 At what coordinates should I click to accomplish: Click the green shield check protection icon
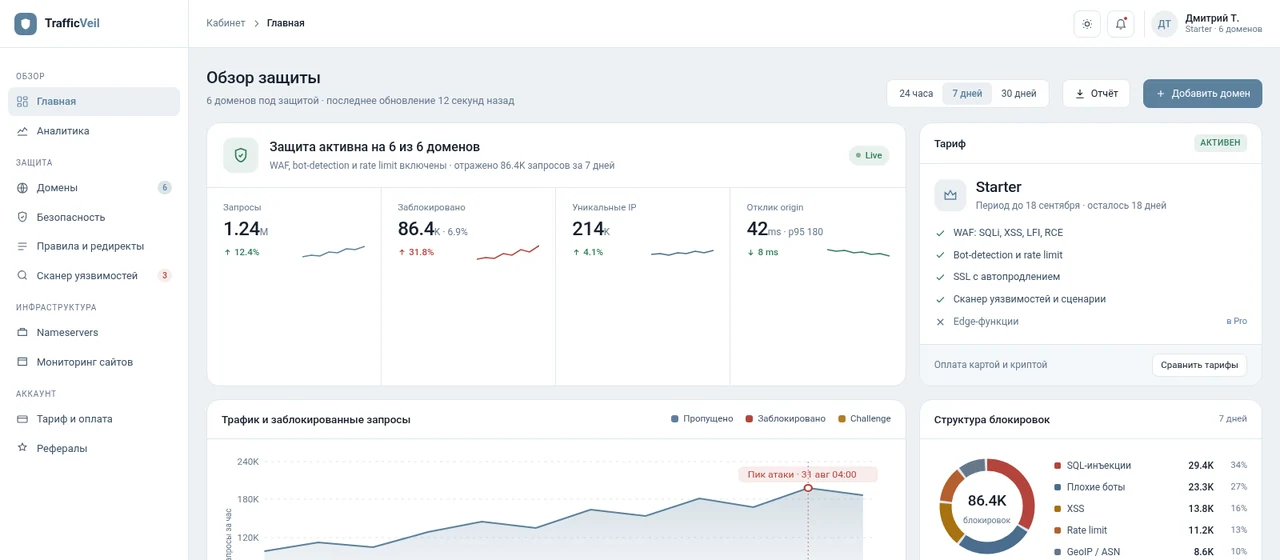(240, 155)
